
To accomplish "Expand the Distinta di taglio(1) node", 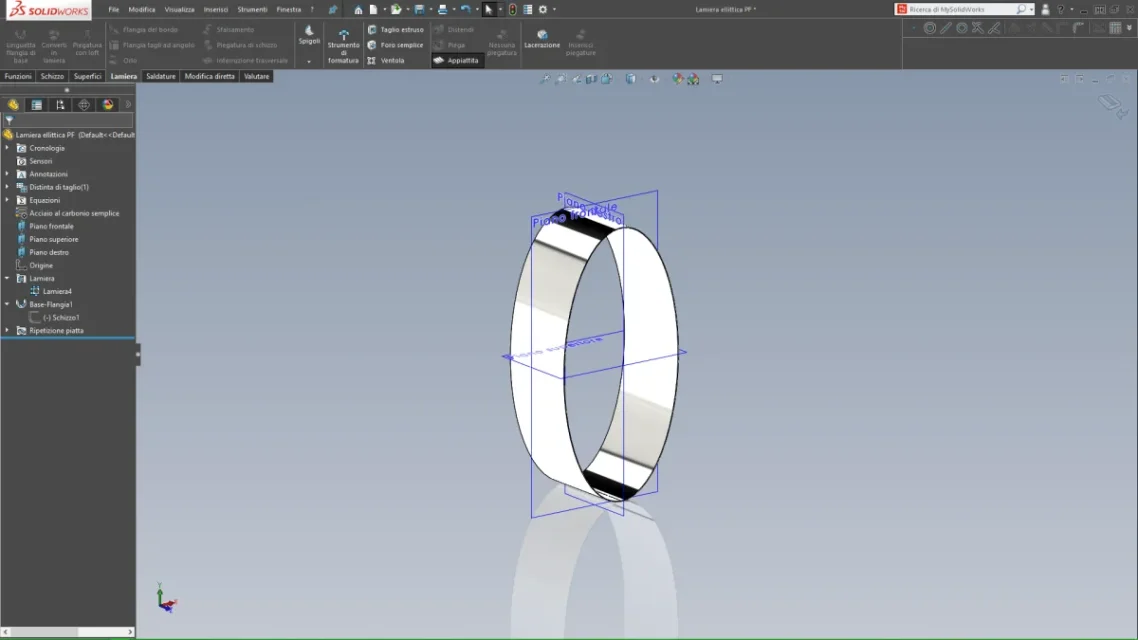I will (x=7, y=187).
